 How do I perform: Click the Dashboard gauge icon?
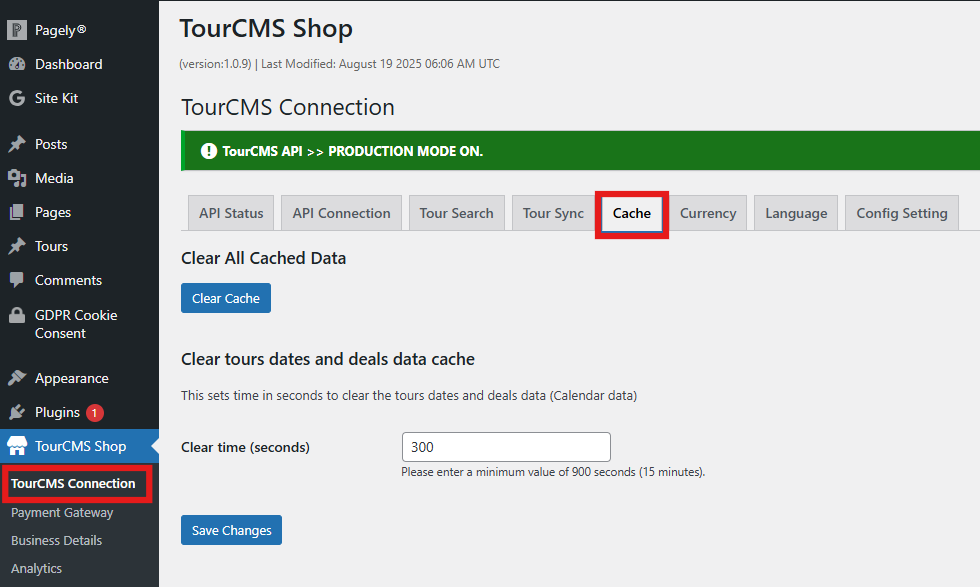click(17, 64)
